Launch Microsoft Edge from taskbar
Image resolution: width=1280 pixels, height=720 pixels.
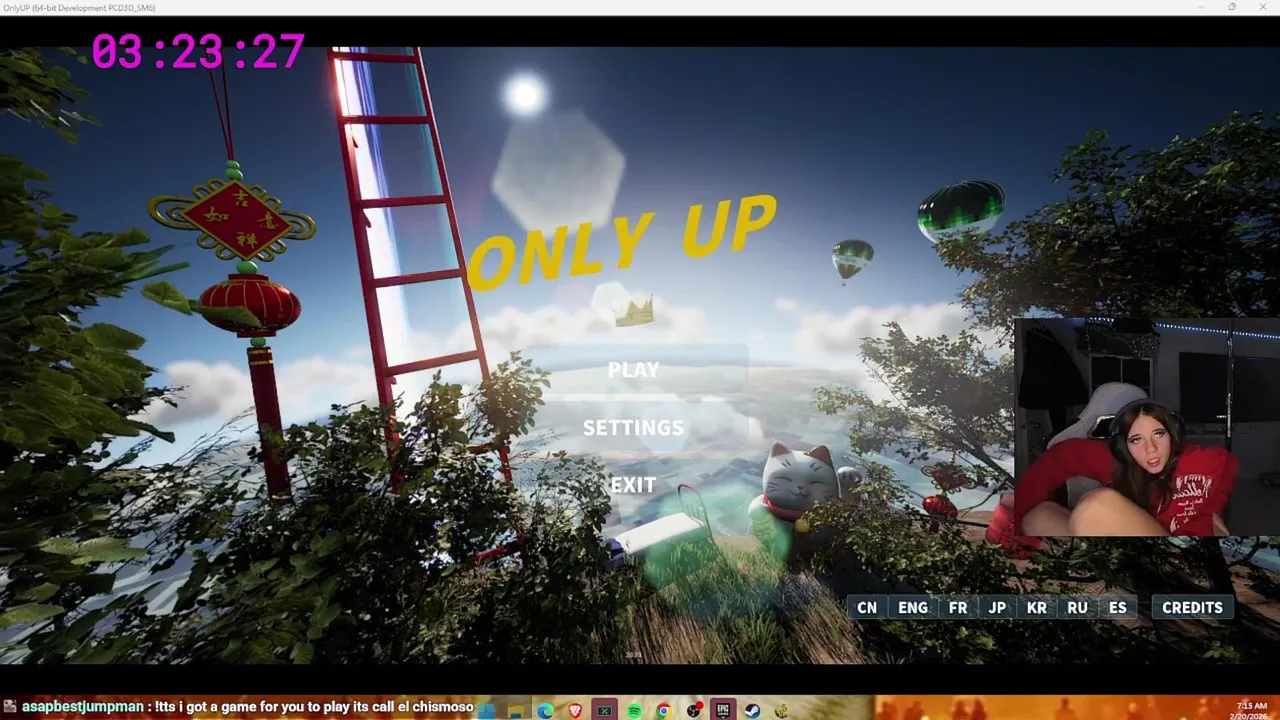point(545,711)
